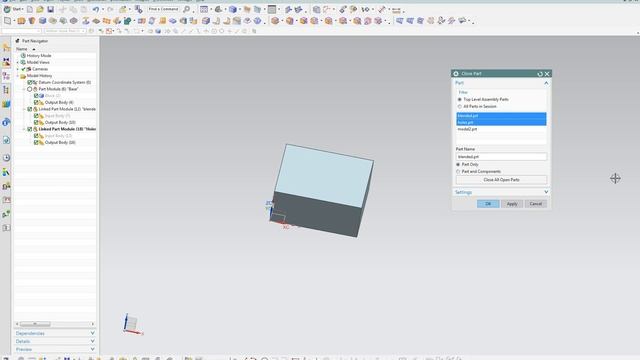640x360 pixels.
Task: Click the Part Name input field
Action: click(501, 157)
